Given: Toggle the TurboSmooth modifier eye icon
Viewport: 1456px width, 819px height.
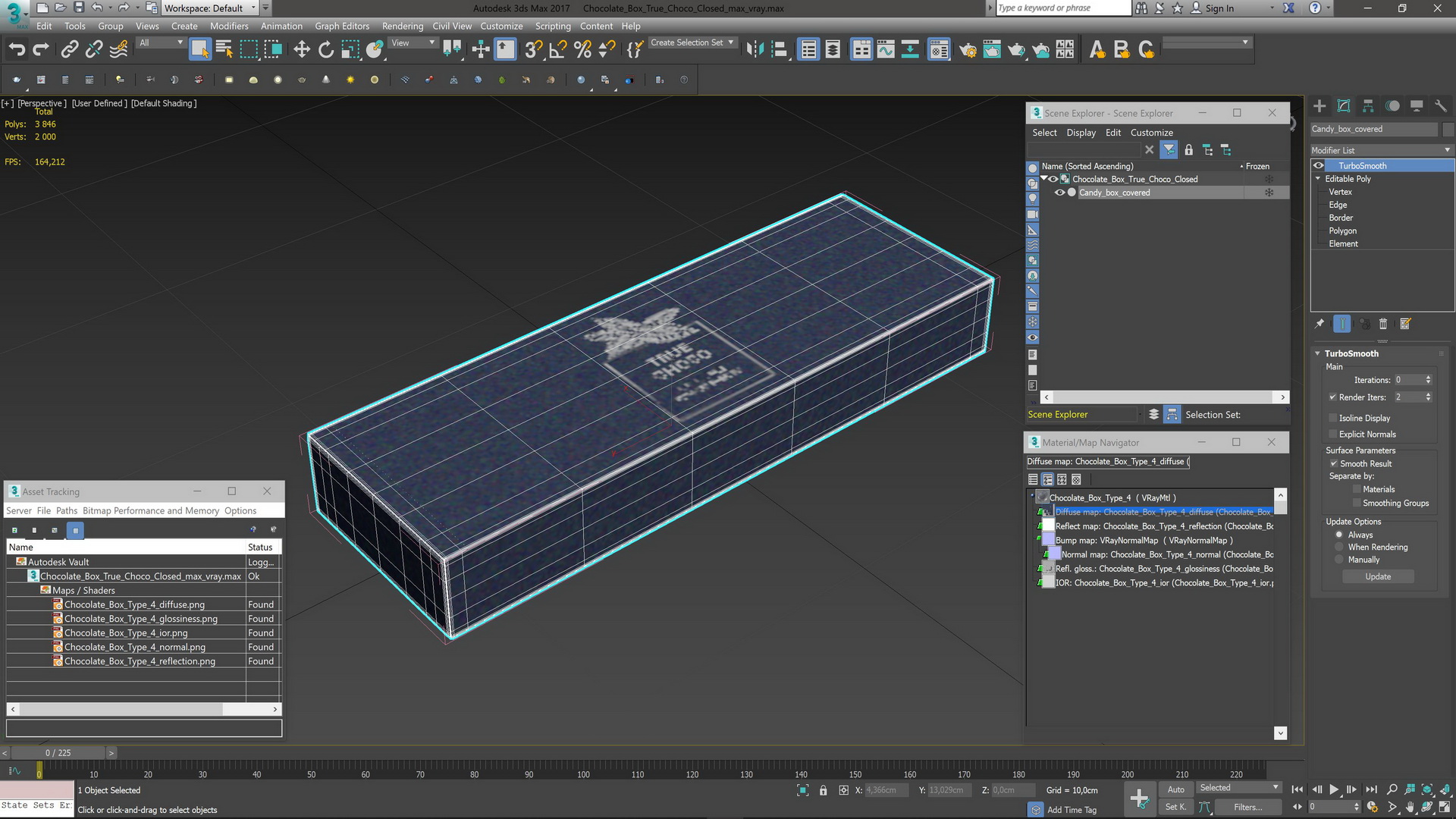Looking at the screenshot, I should pyautogui.click(x=1319, y=166).
